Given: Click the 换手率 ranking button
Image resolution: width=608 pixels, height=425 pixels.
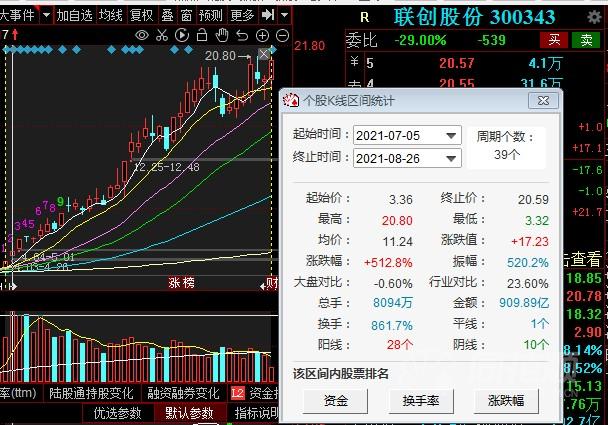Looking at the screenshot, I should [421, 401].
